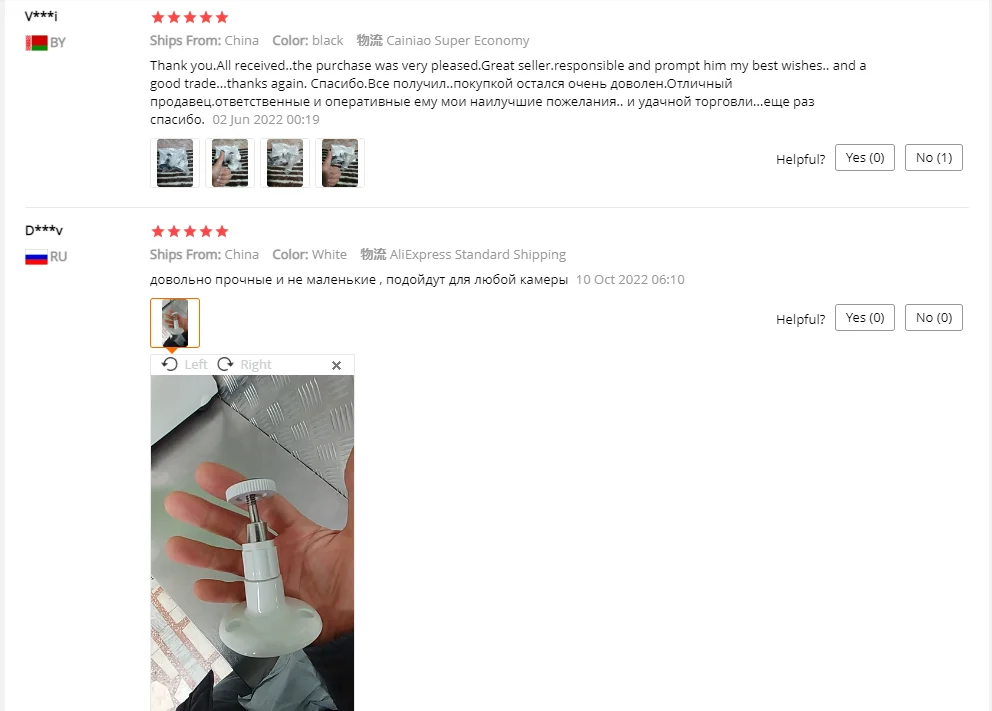Click the reviewer name V***i

41,16
